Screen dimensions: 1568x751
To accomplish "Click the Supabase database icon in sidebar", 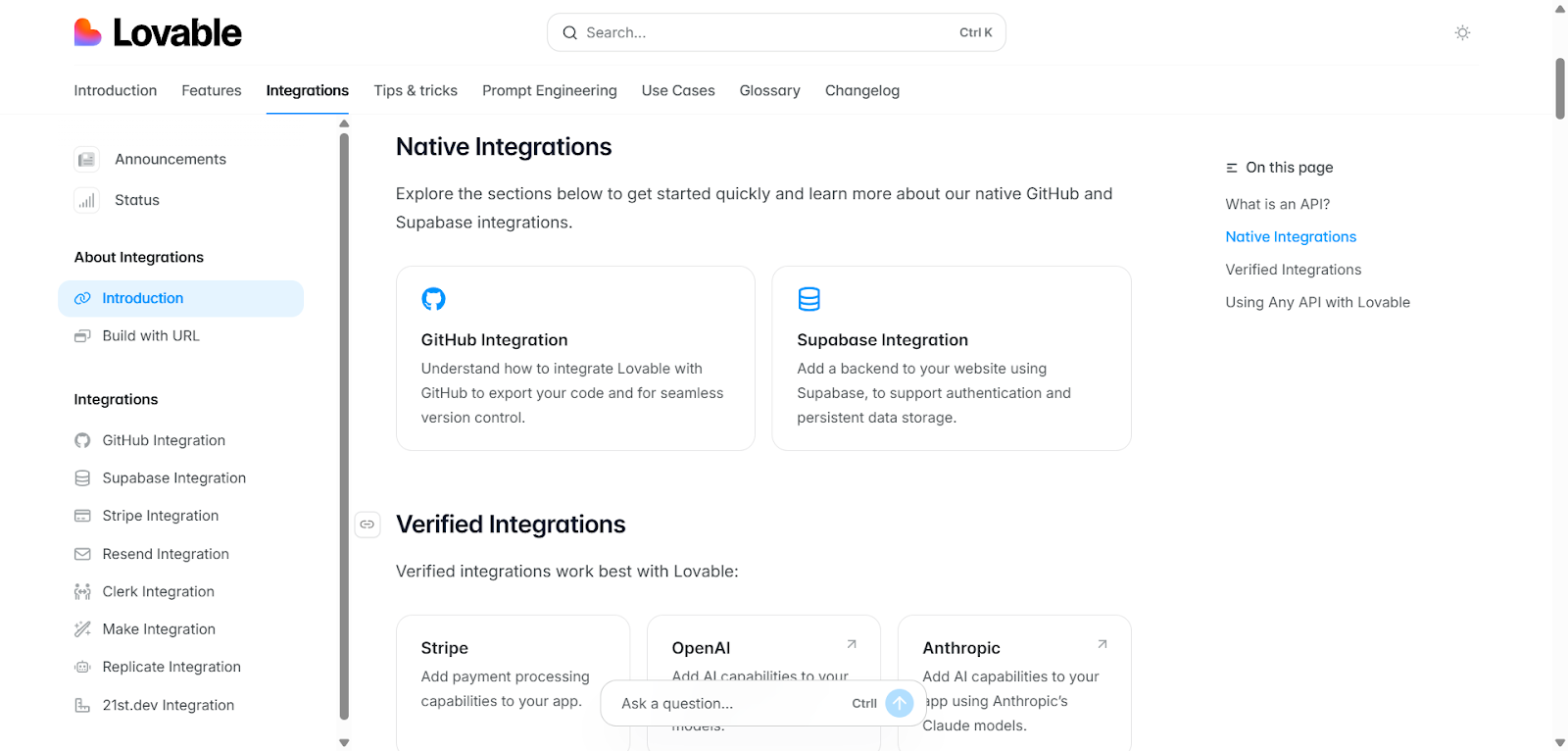I will pos(82,478).
